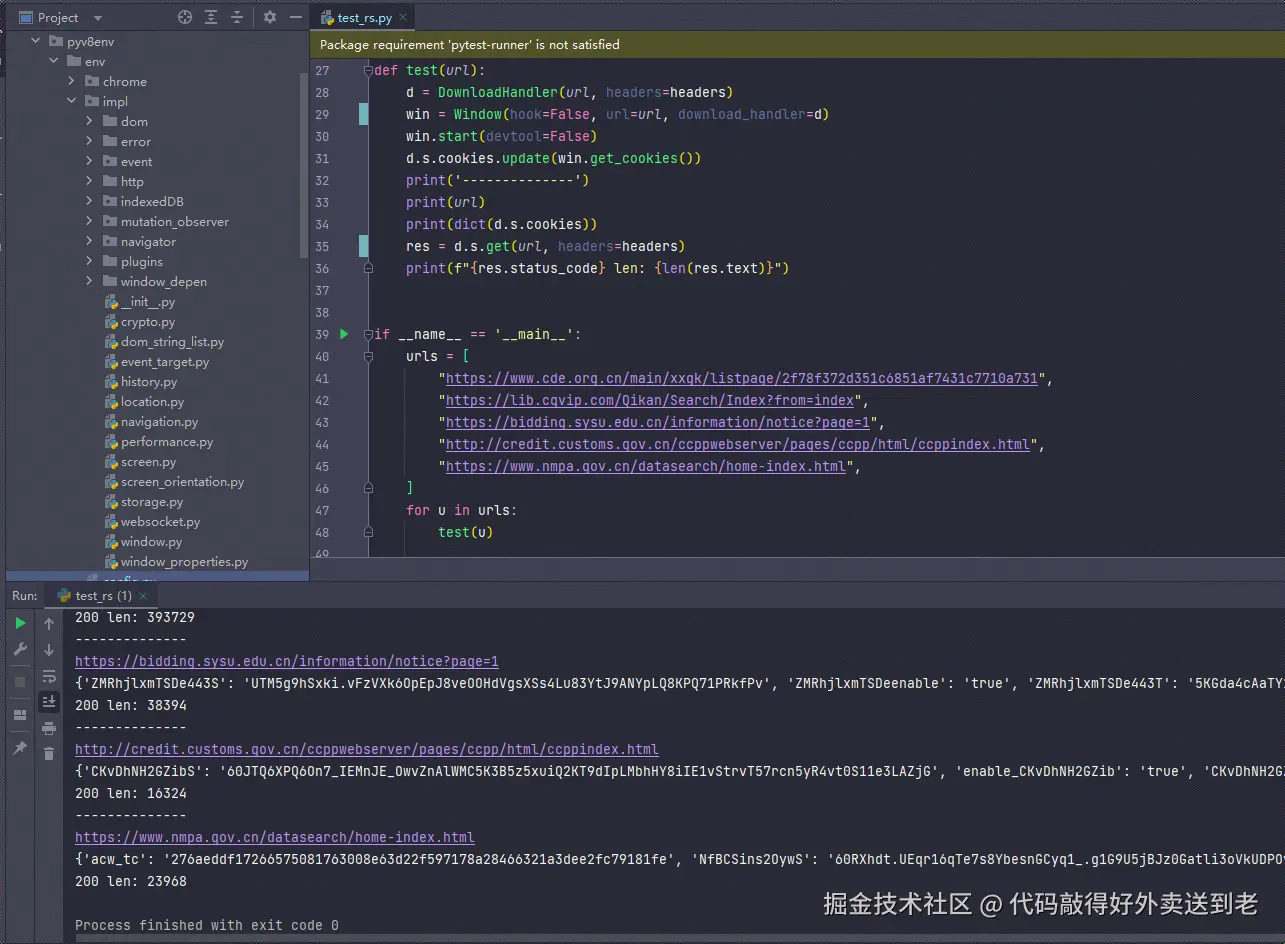Viewport: 1285px width, 944px height.
Task: Click the Collapse All icon in Project panel
Action: pyautogui.click(x=237, y=17)
